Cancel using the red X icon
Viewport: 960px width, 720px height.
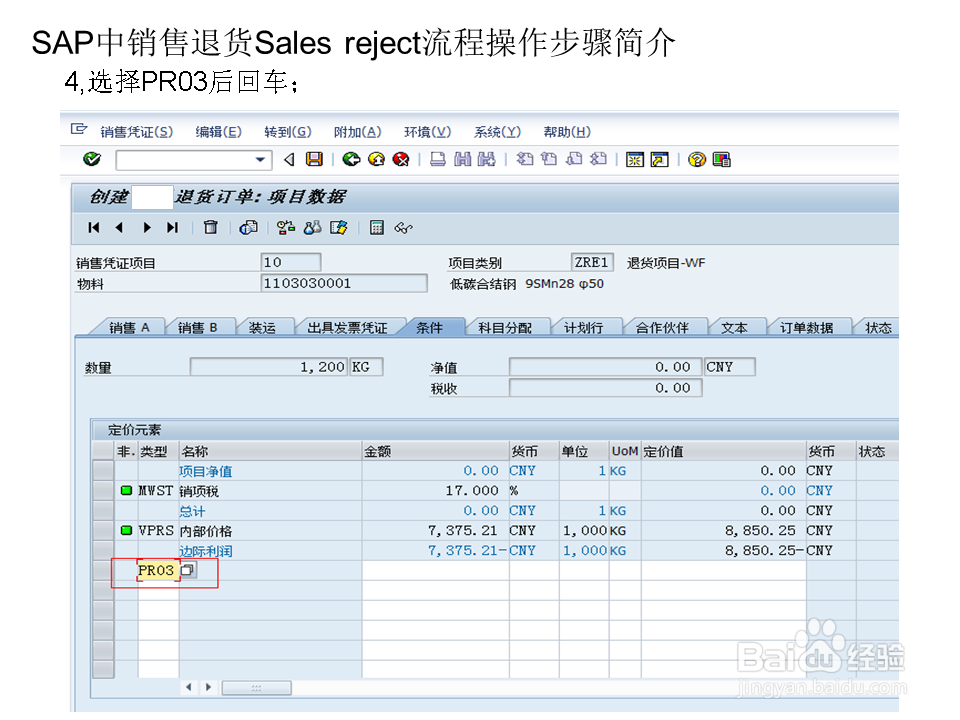(400, 160)
